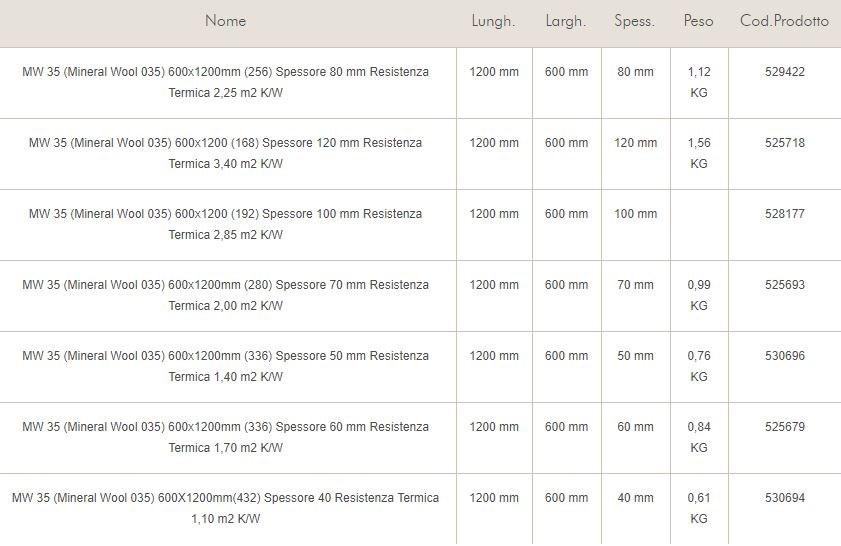841x546 pixels.
Task: Select product code 525718
Action: [x=784, y=143]
